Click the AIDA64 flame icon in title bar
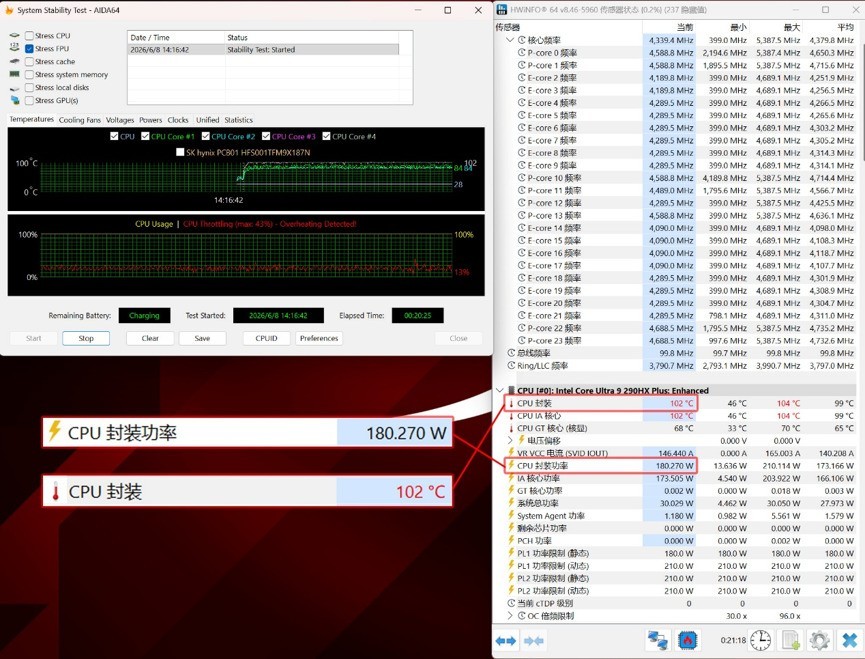 click(9, 10)
